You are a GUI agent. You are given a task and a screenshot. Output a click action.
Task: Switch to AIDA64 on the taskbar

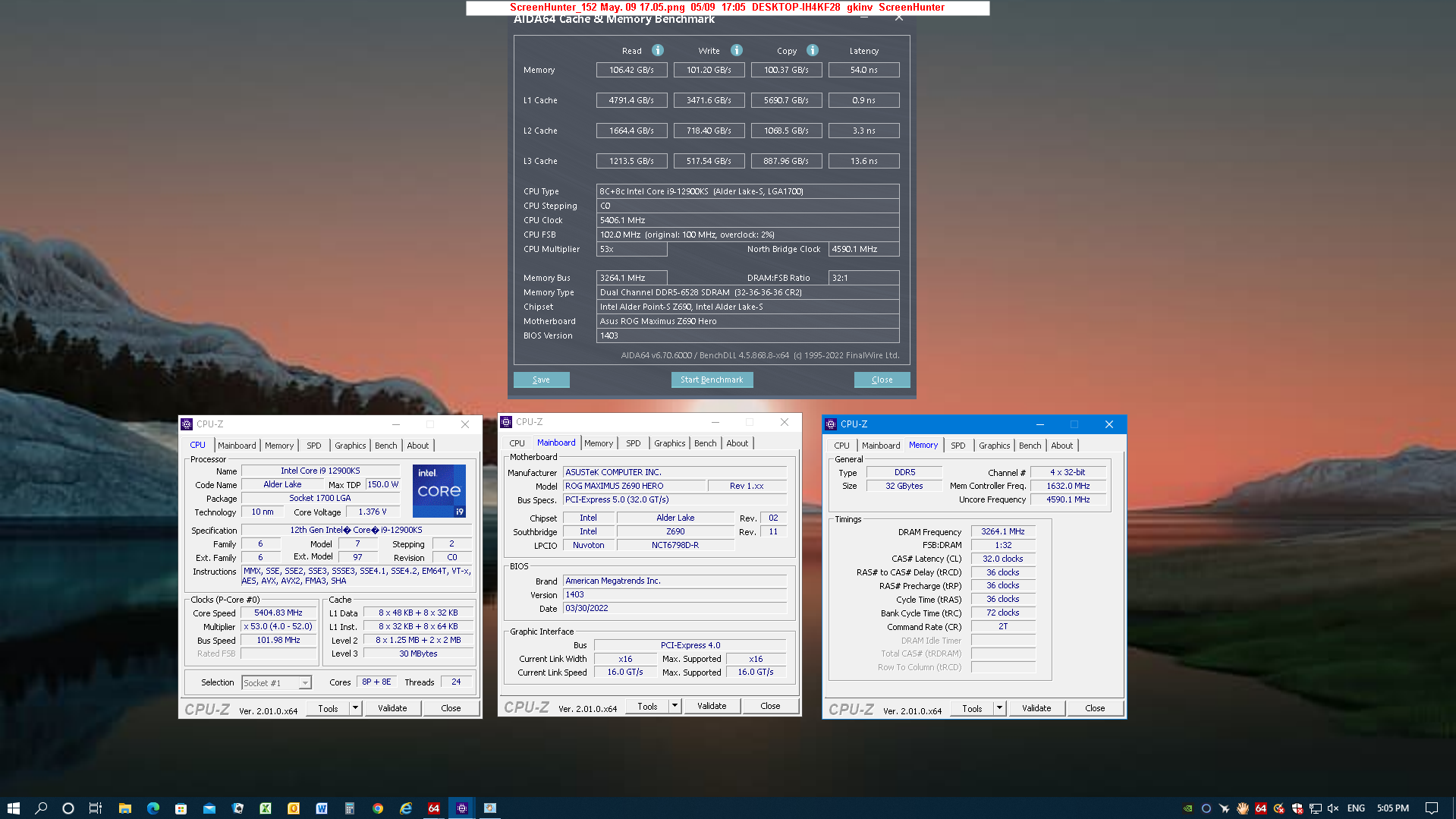pos(434,808)
